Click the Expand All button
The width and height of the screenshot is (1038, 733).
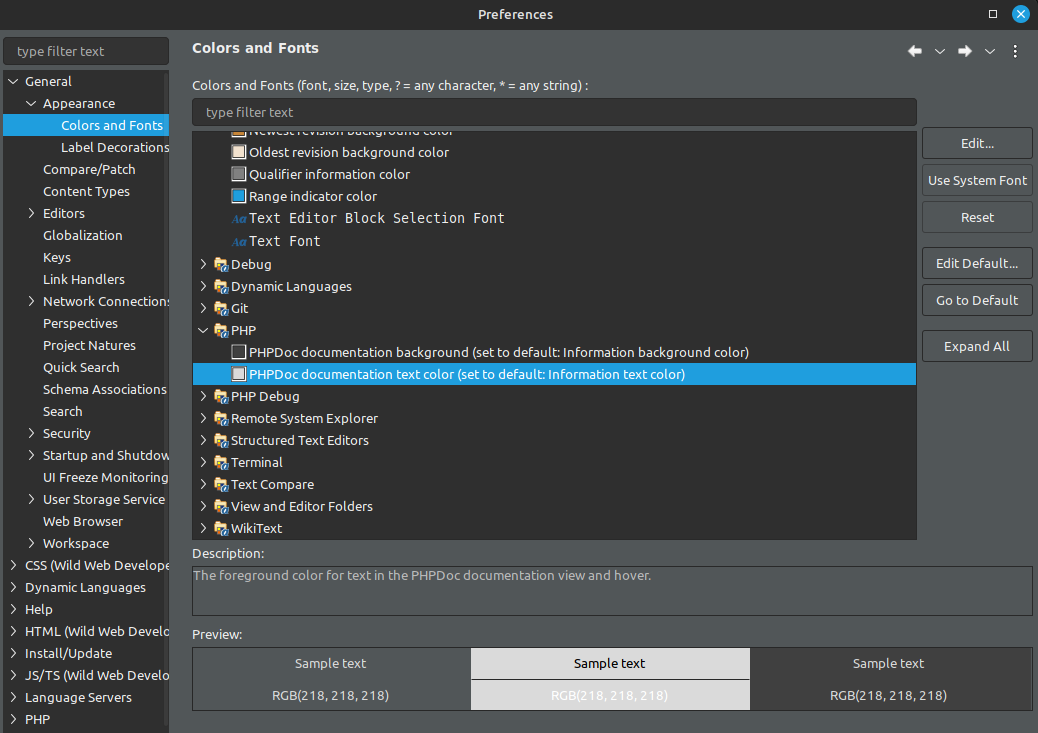tap(977, 346)
